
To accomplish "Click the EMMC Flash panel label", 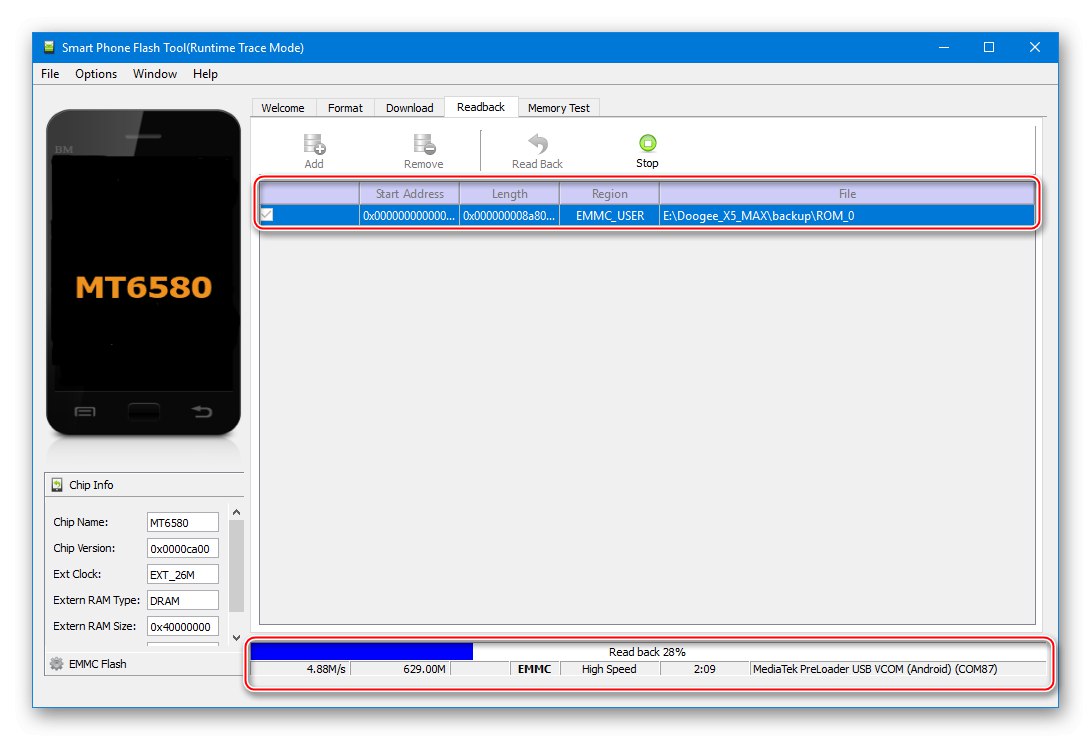I will (97, 664).
